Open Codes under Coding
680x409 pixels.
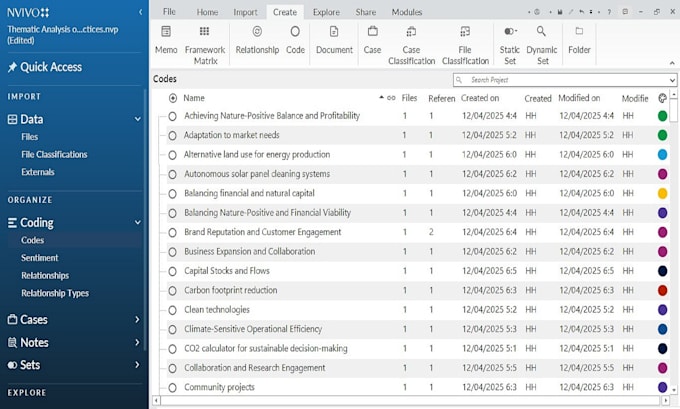click(x=33, y=240)
